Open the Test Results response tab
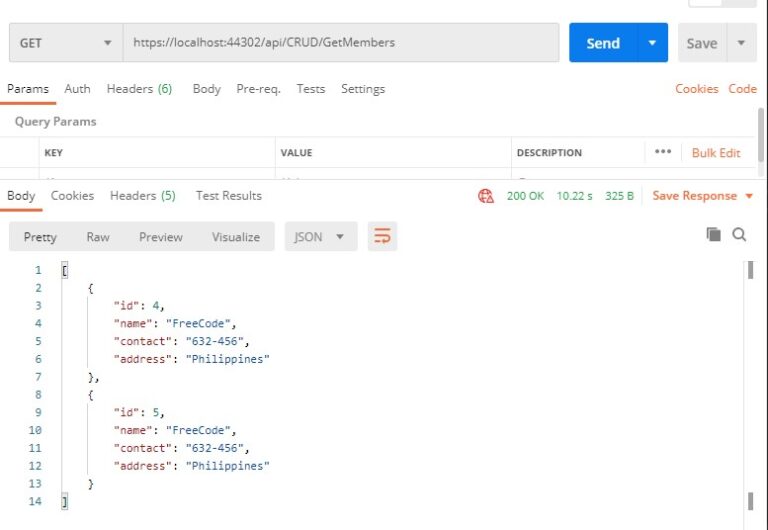This screenshot has width=768, height=530. coord(229,195)
